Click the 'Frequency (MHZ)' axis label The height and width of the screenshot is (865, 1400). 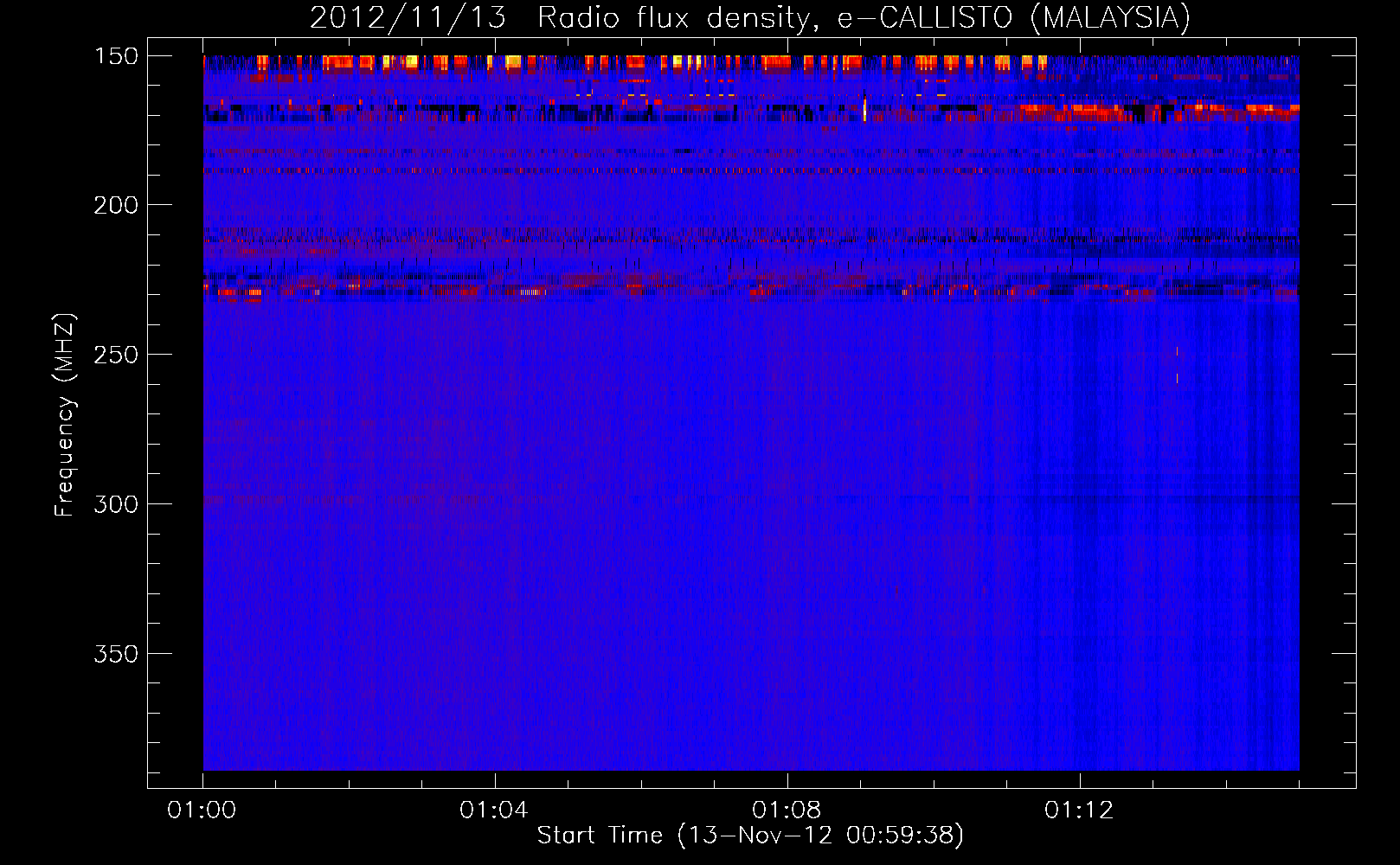[65, 414]
